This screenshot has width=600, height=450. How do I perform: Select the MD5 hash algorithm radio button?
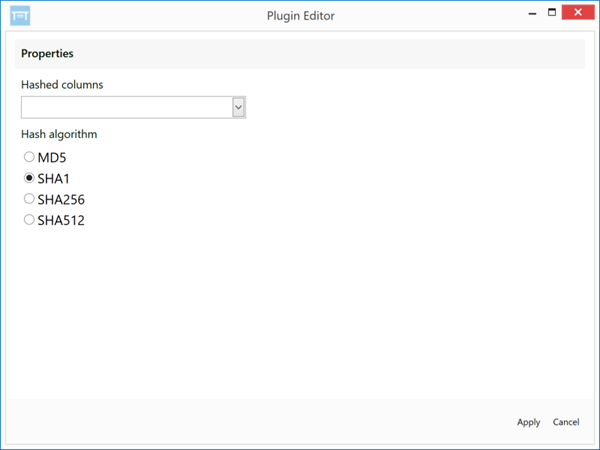29,157
